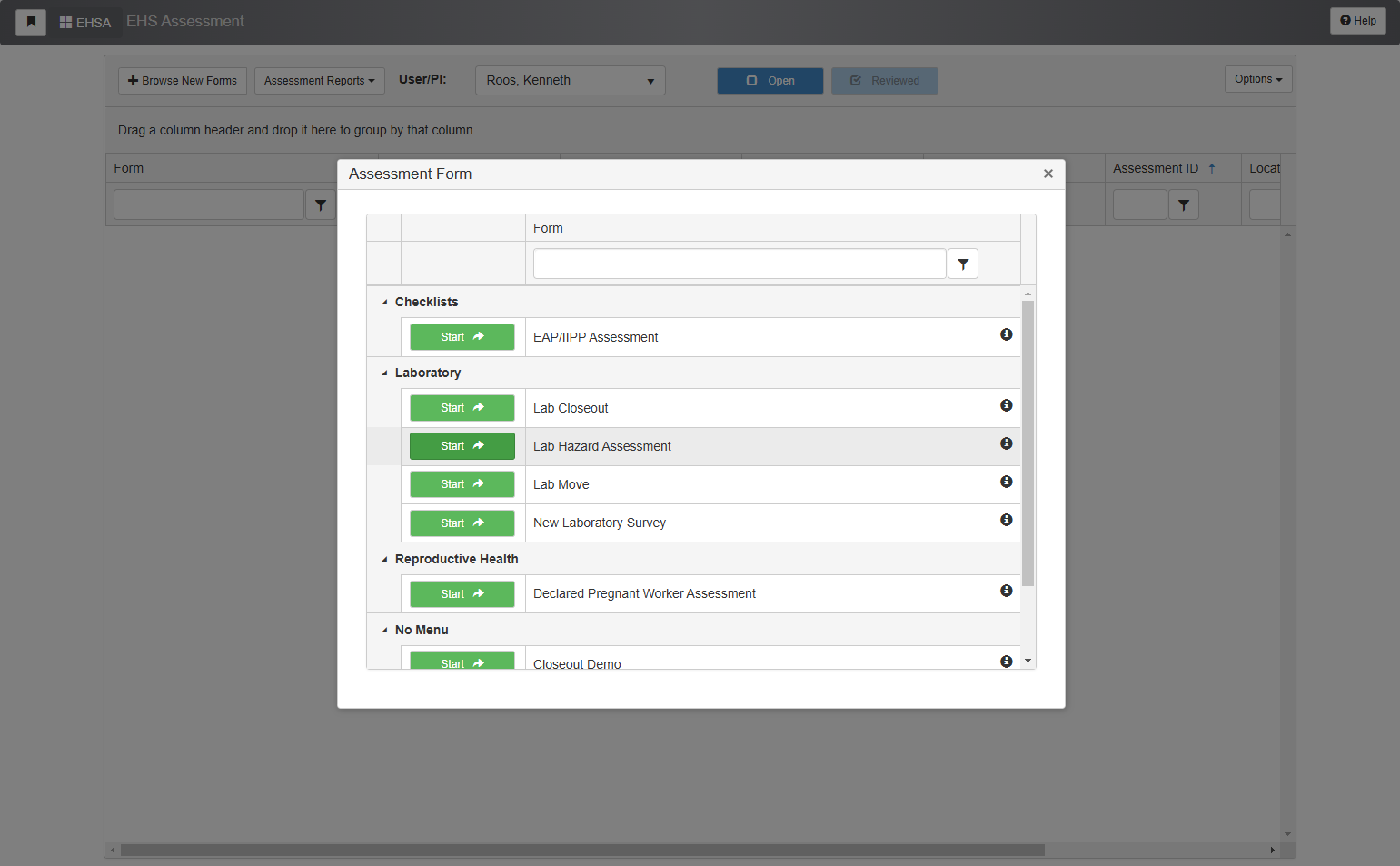
Task: Show info for Lab Move
Action: point(1006,482)
